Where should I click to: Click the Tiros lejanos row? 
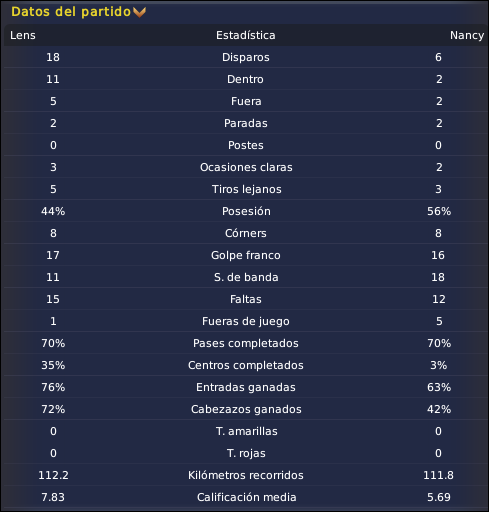tap(246, 189)
